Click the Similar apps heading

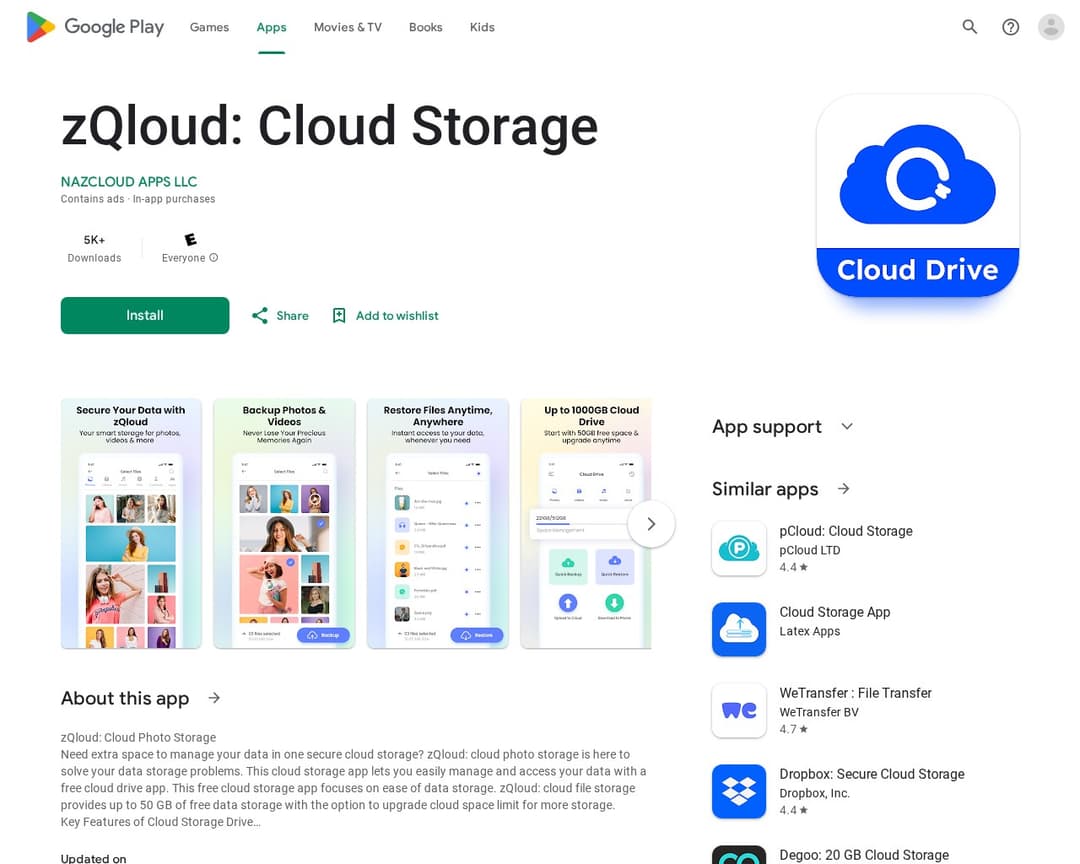(x=765, y=488)
